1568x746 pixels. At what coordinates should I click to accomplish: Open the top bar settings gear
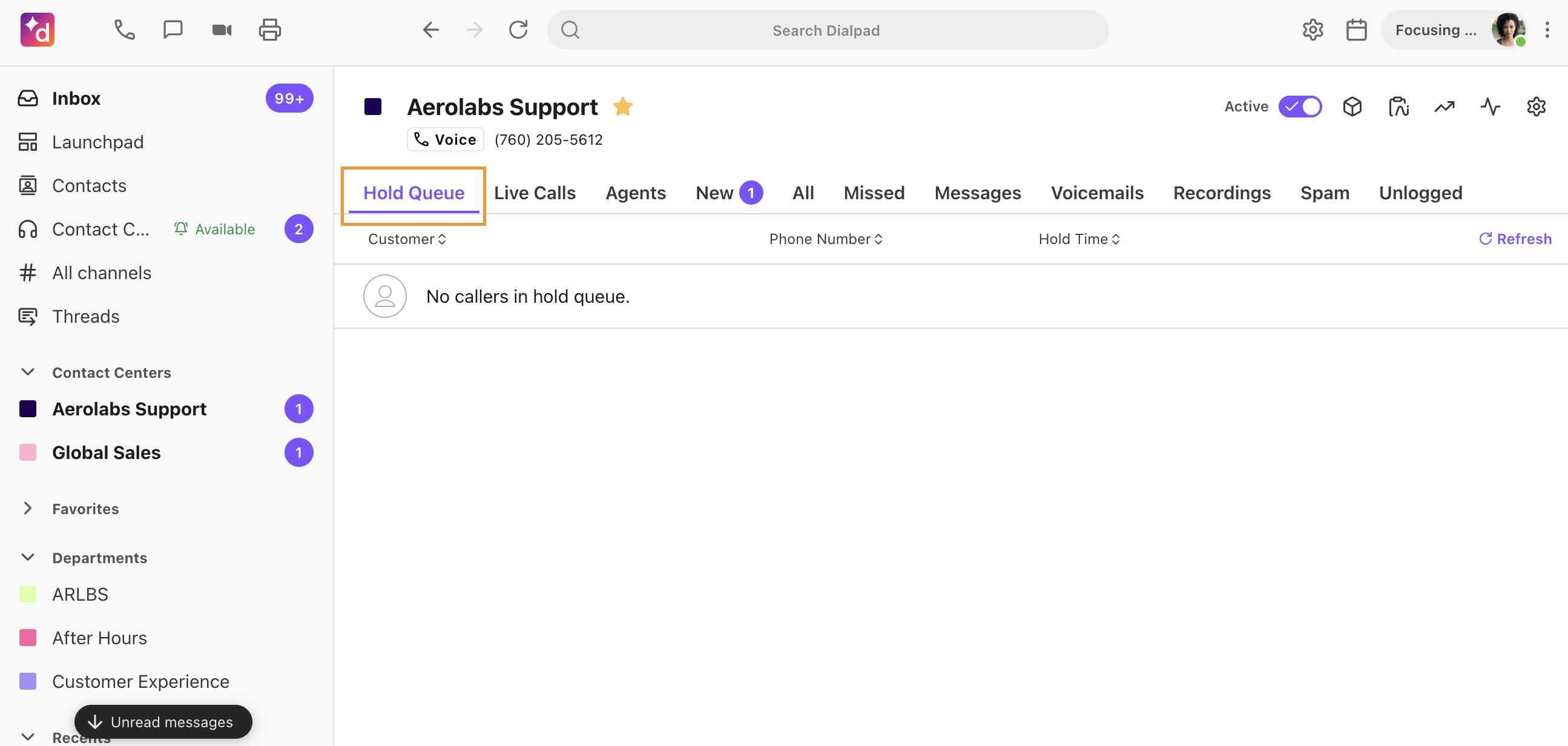[1313, 30]
